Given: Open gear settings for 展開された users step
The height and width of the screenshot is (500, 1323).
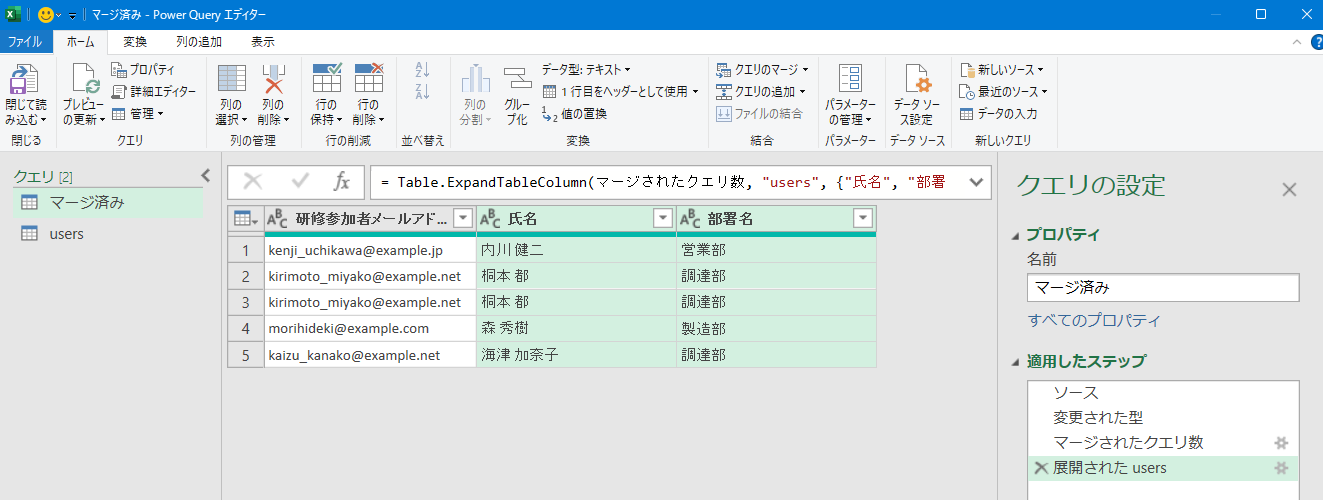Looking at the screenshot, I should point(1281,468).
